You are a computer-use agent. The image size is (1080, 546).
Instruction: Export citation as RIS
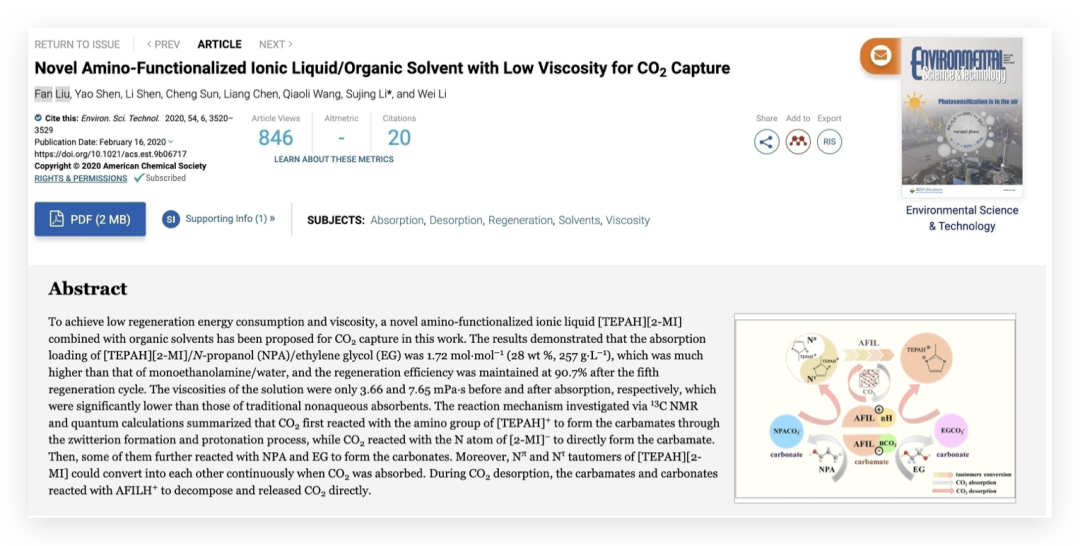coord(828,141)
